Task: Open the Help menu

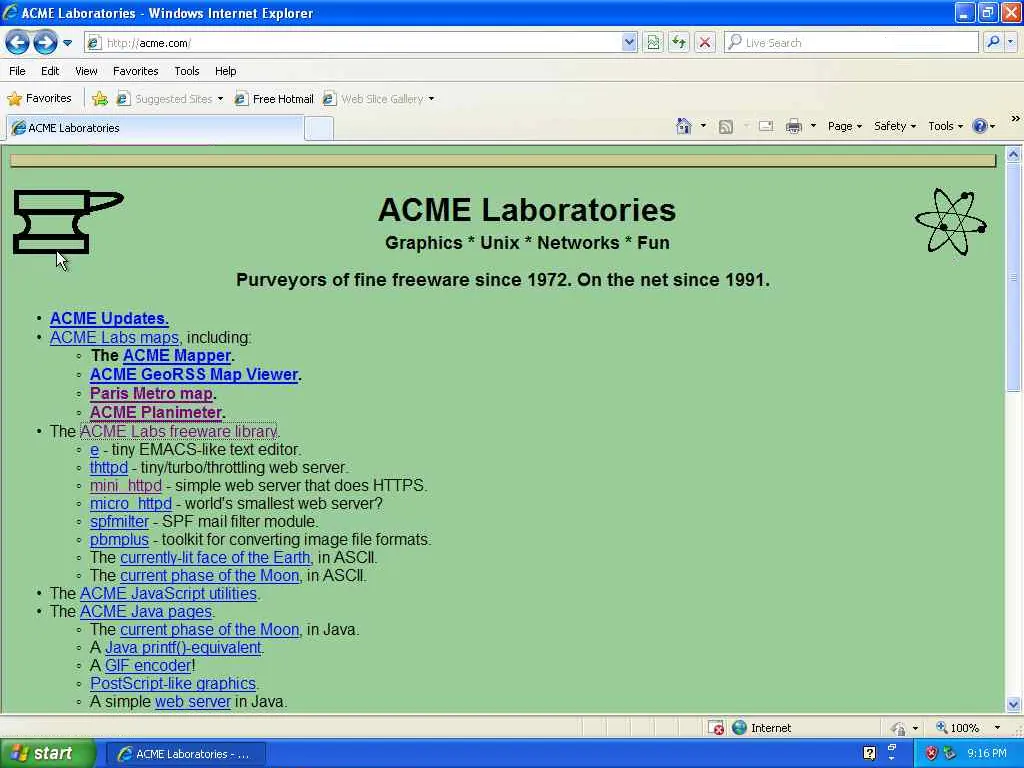Action: click(x=225, y=71)
